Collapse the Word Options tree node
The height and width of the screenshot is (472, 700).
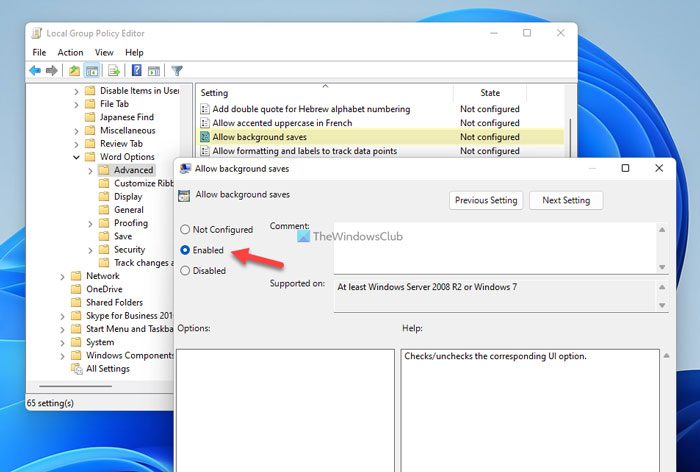(x=76, y=157)
